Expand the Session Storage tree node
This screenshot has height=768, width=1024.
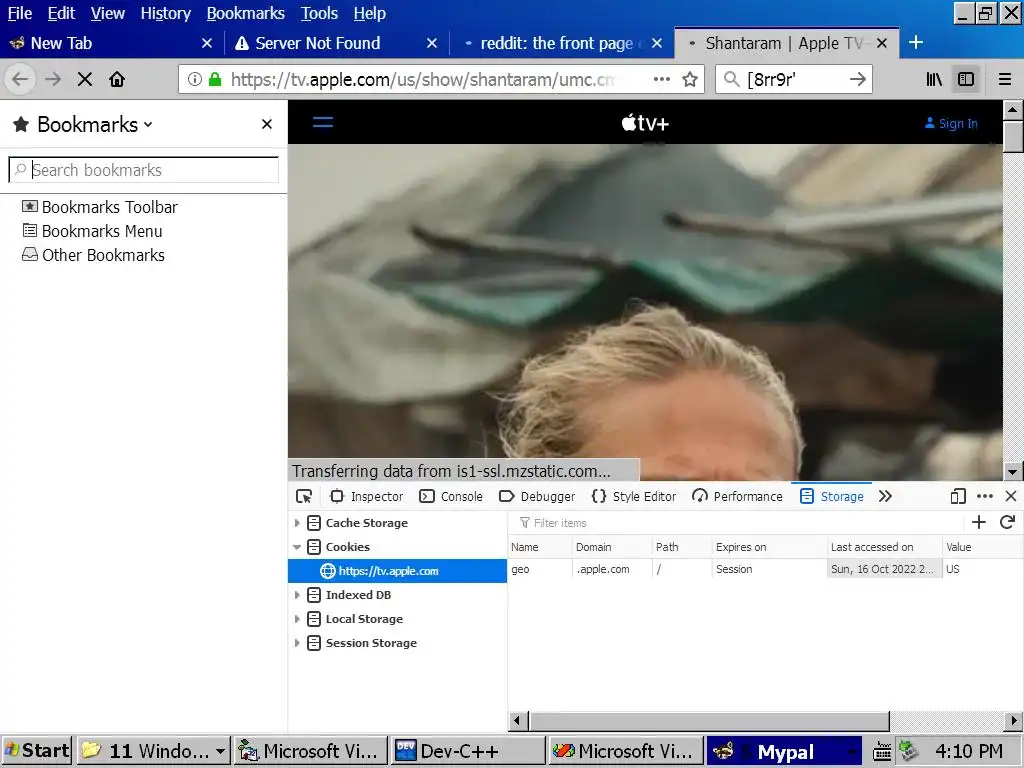pyautogui.click(x=297, y=643)
